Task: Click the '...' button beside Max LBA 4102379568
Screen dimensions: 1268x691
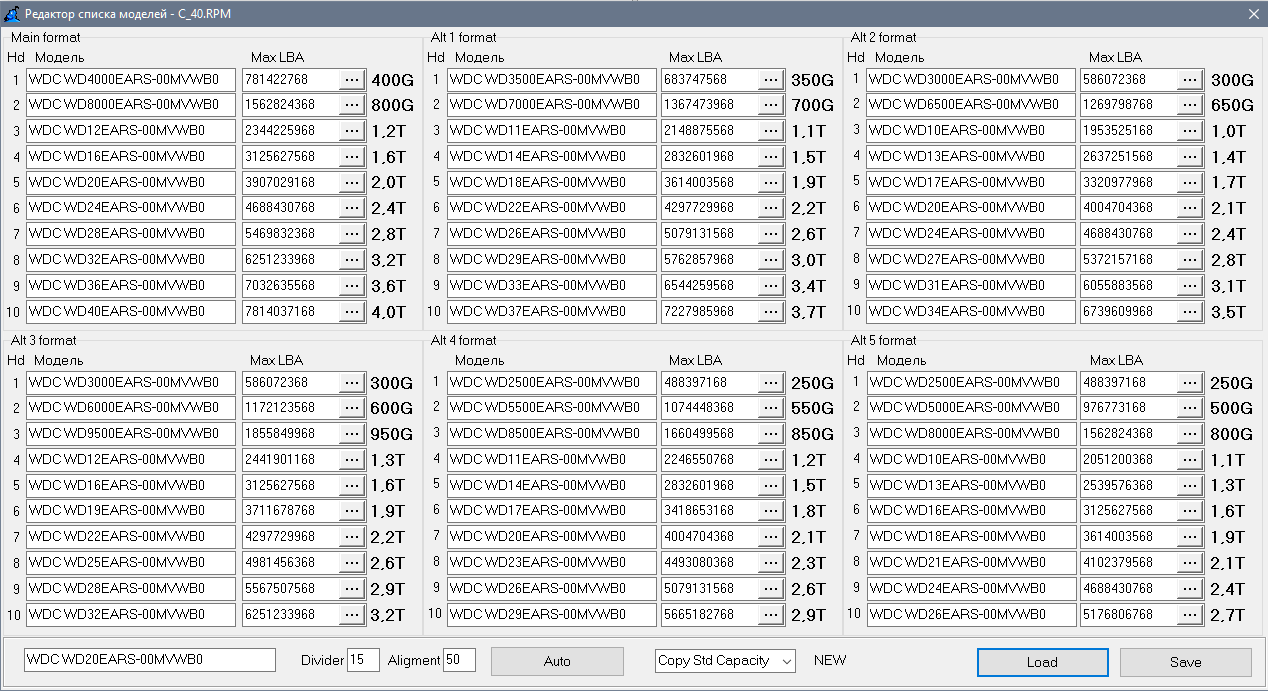Action: pyautogui.click(x=1191, y=563)
